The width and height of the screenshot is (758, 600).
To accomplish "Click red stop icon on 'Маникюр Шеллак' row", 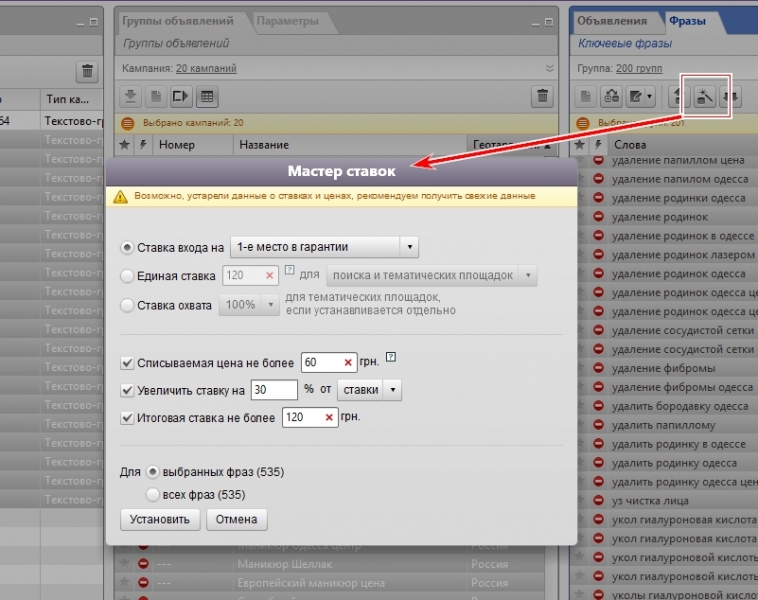I will (143, 564).
